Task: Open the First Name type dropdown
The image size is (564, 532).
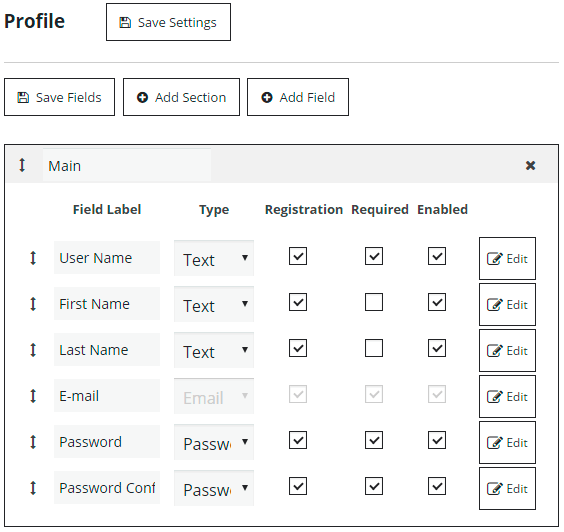Action: (214, 304)
